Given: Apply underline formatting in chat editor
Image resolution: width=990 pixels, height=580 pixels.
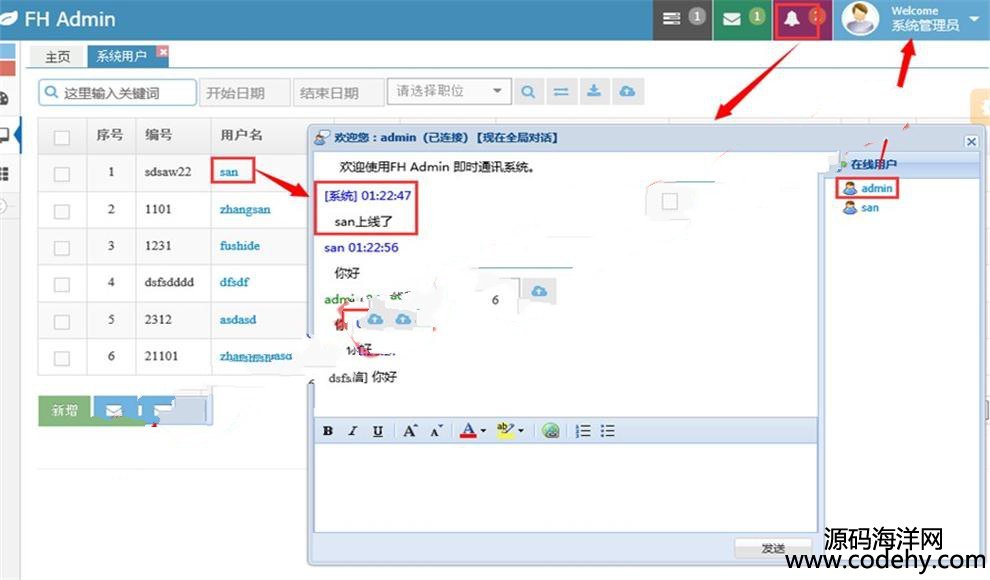Looking at the screenshot, I should 378,431.
